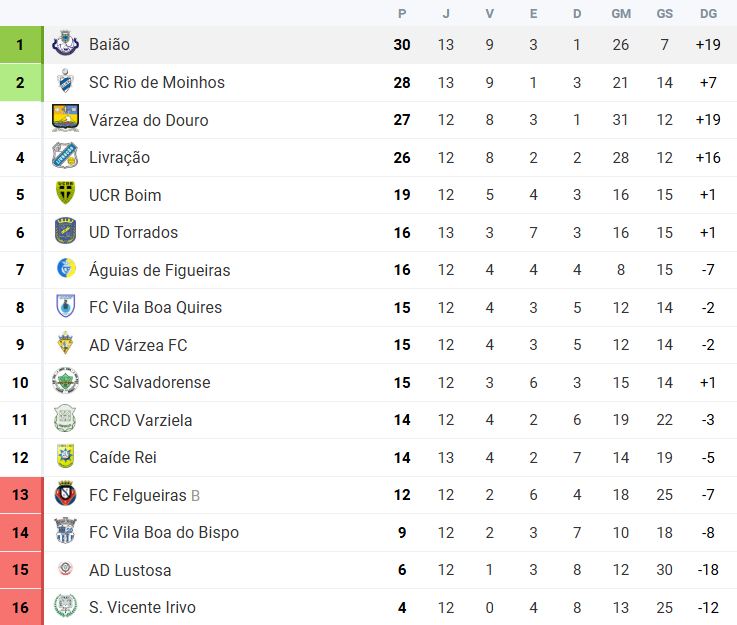Click the DG goal difference column header
Viewport: 737px width, 625px height.
(708, 13)
